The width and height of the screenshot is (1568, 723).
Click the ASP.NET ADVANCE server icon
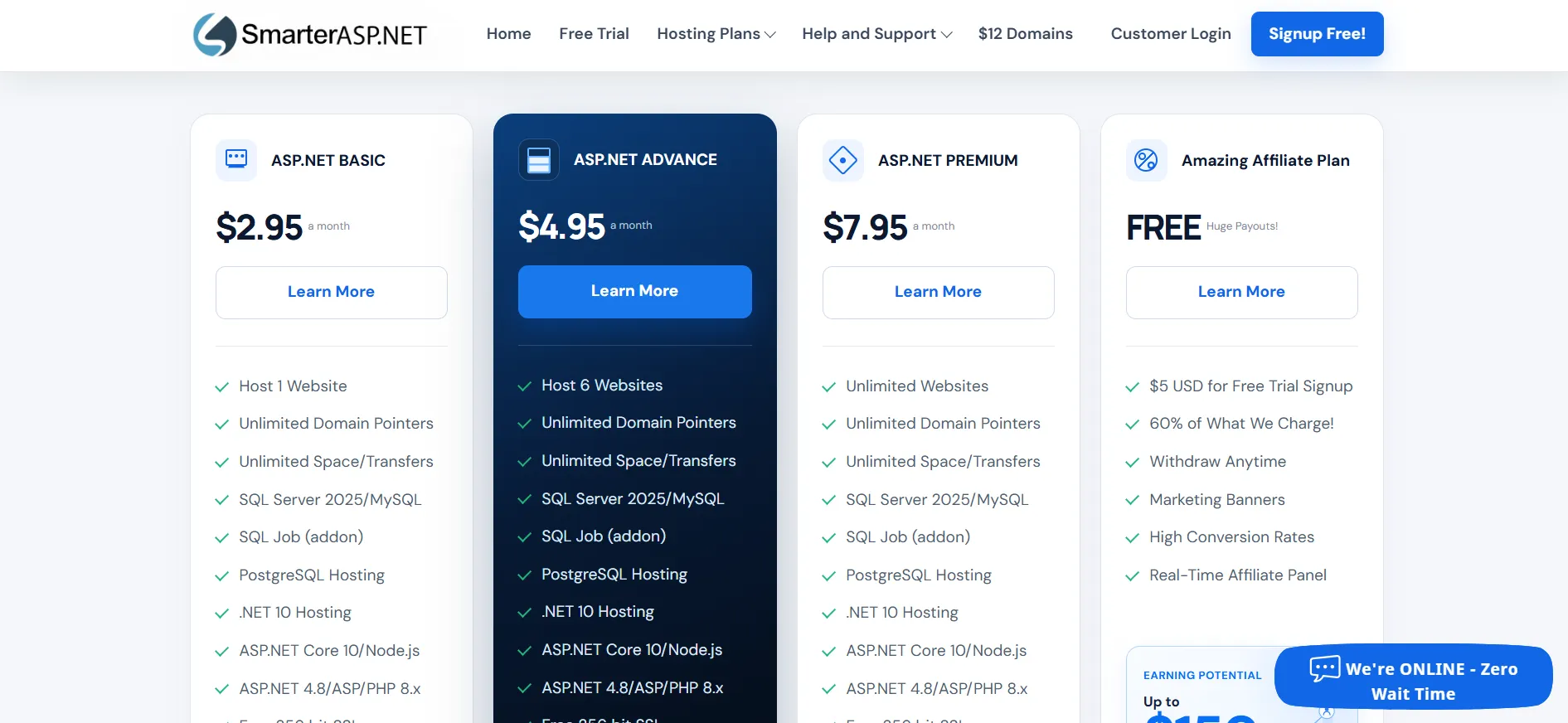[539, 159]
